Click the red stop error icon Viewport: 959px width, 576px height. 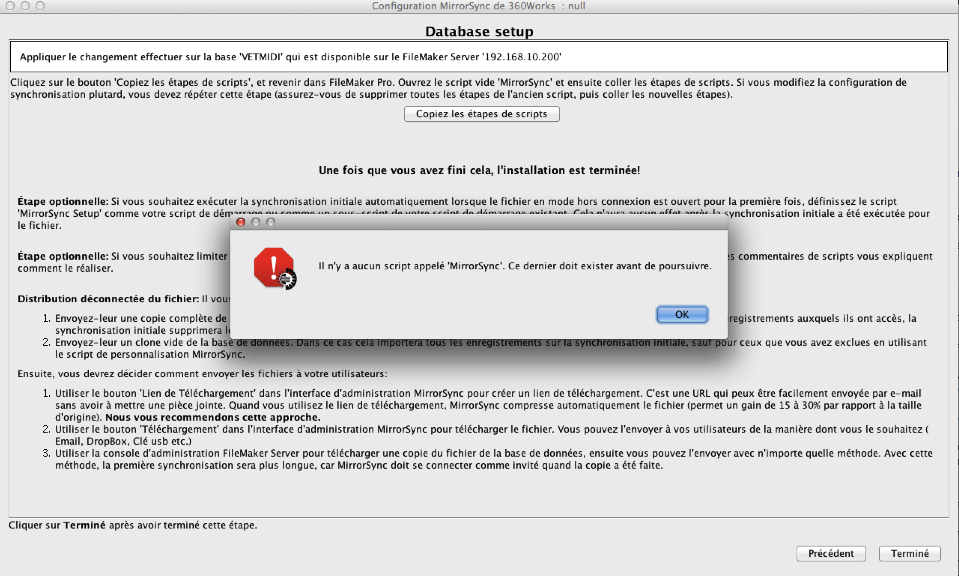point(275,268)
